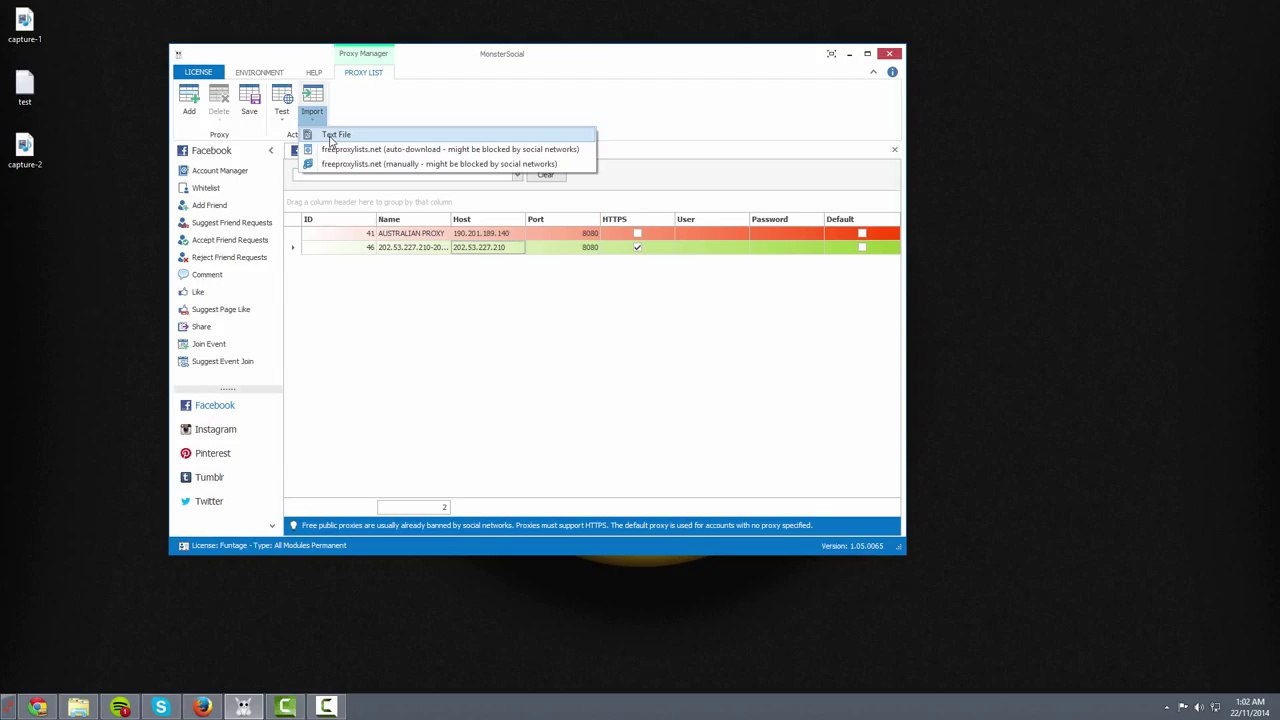This screenshot has width=1280, height=720.
Task: Sort by the Host column header
Action: [x=486, y=219]
